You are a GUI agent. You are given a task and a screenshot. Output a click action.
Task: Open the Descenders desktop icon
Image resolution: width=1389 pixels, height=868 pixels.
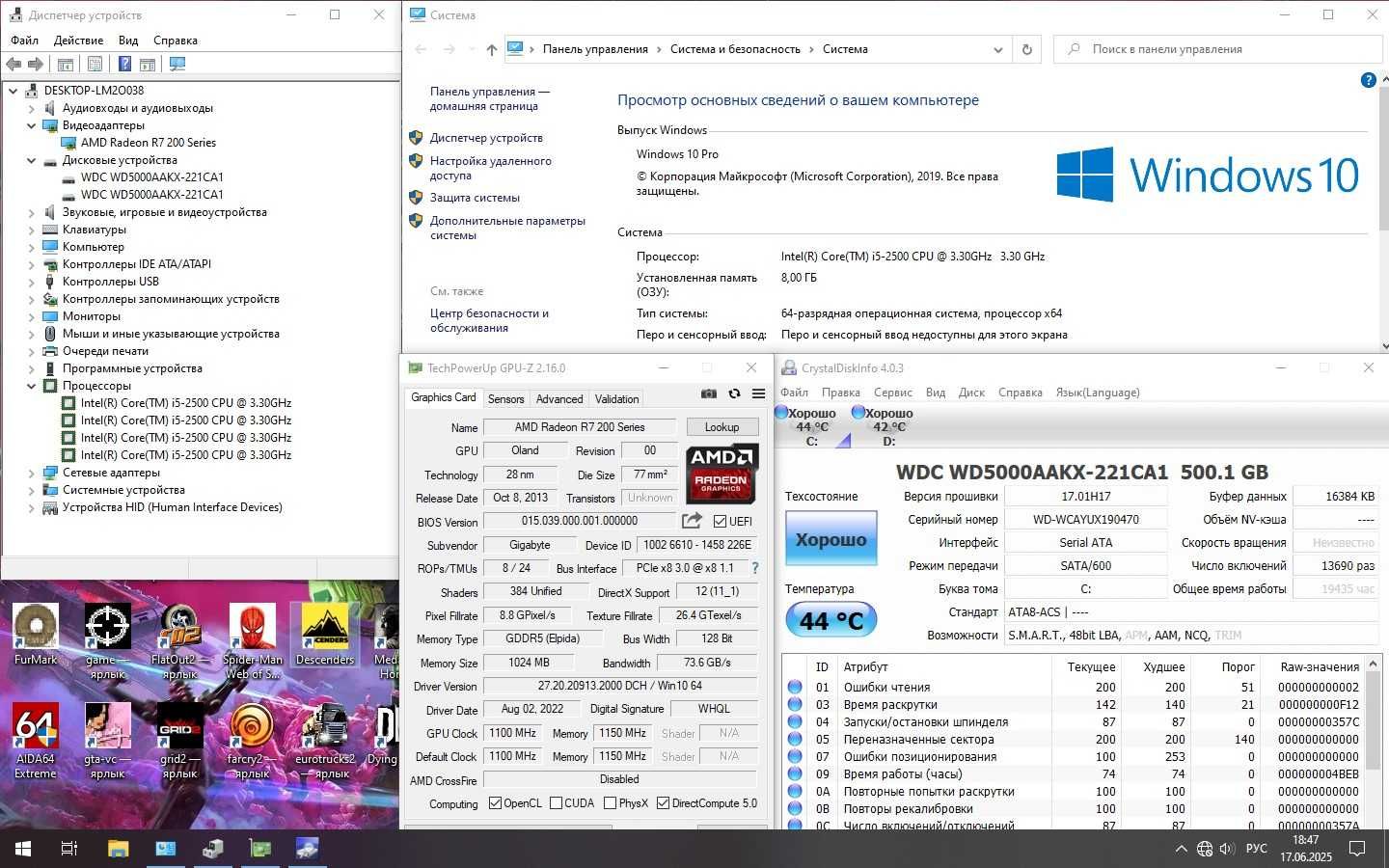[325, 634]
